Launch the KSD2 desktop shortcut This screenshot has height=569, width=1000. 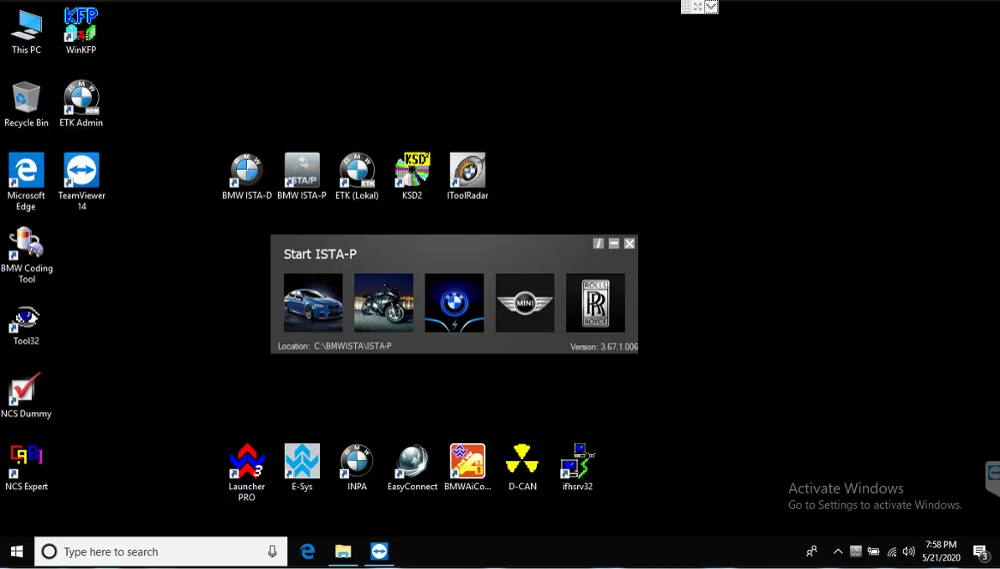[412, 177]
